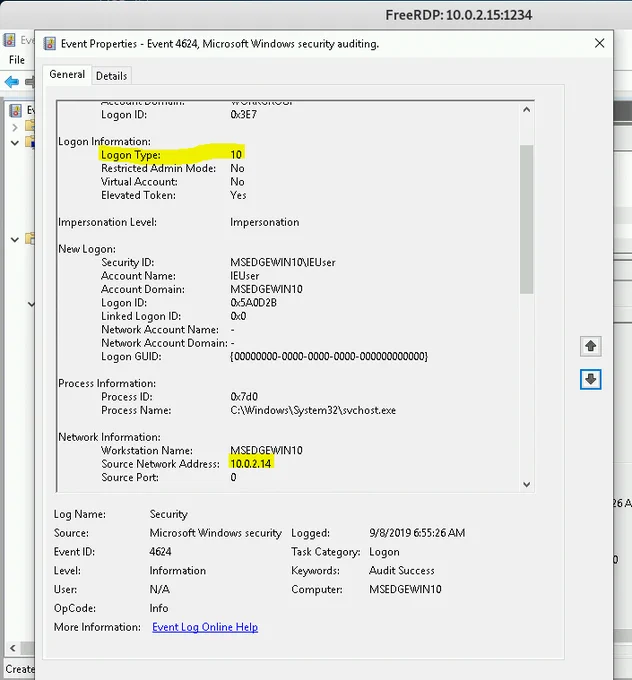Select the Impersonation Level value
The width and height of the screenshot is (632, 680).
pos(264,222)
